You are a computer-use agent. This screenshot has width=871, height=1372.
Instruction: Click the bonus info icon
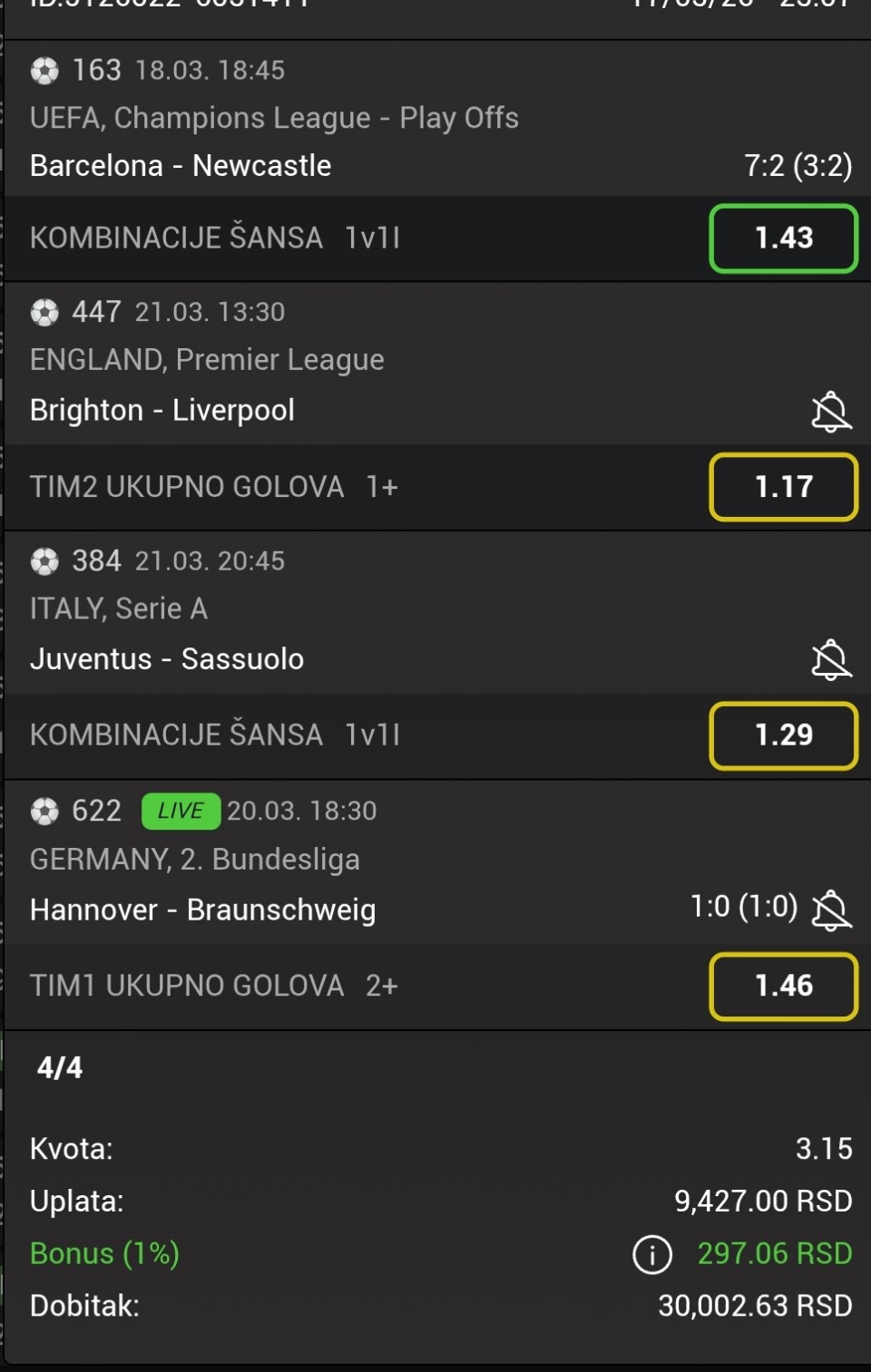click(x=652, y=1255)
